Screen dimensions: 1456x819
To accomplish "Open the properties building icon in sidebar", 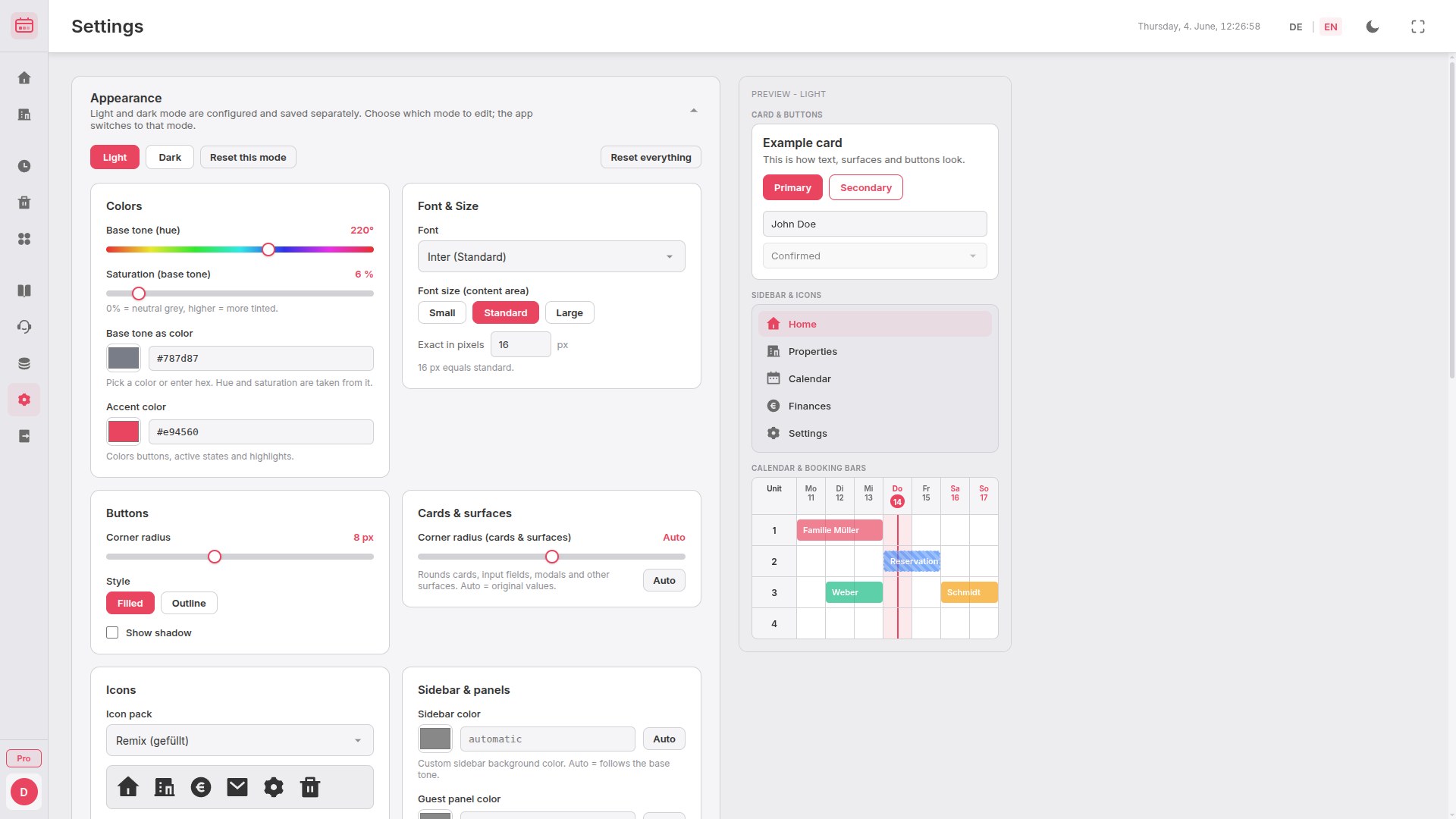I will tap(24, 115).
